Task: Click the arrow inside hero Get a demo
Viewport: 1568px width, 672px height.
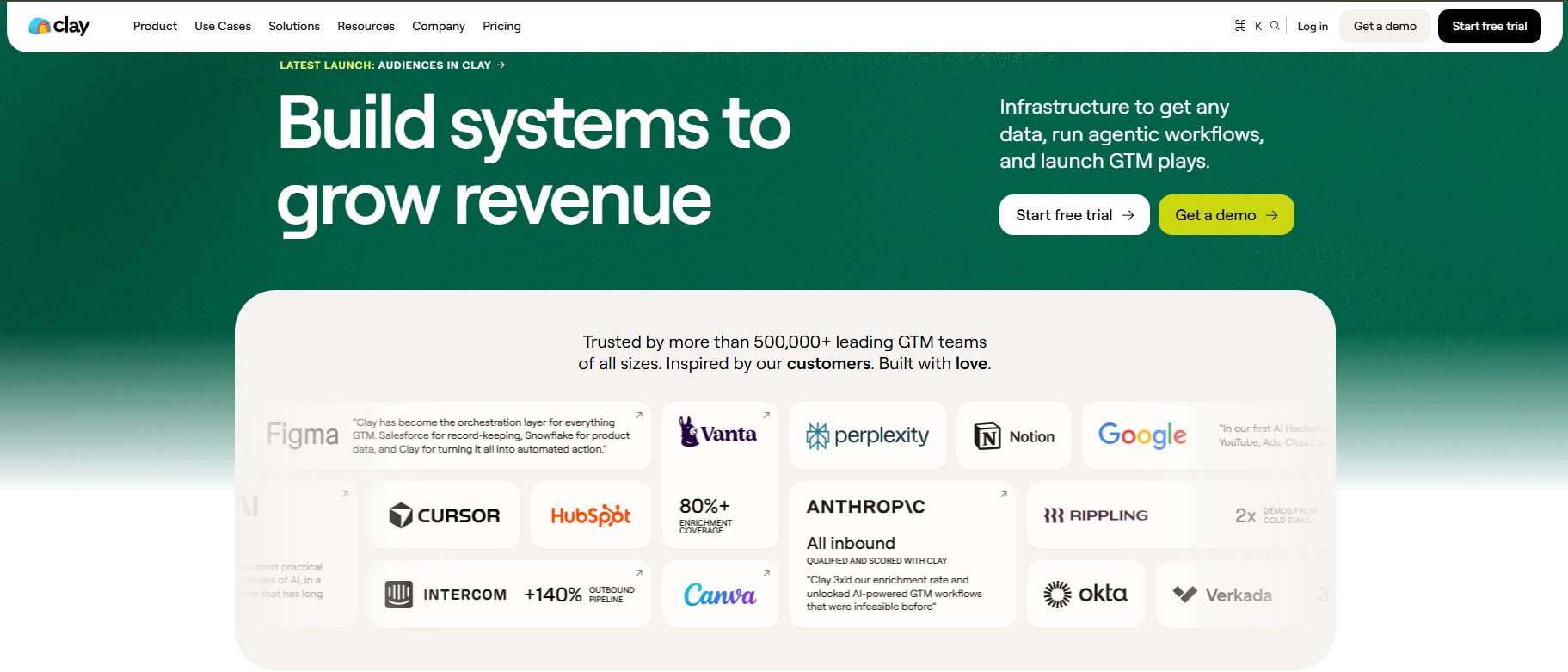Action: click(1271, 215)
